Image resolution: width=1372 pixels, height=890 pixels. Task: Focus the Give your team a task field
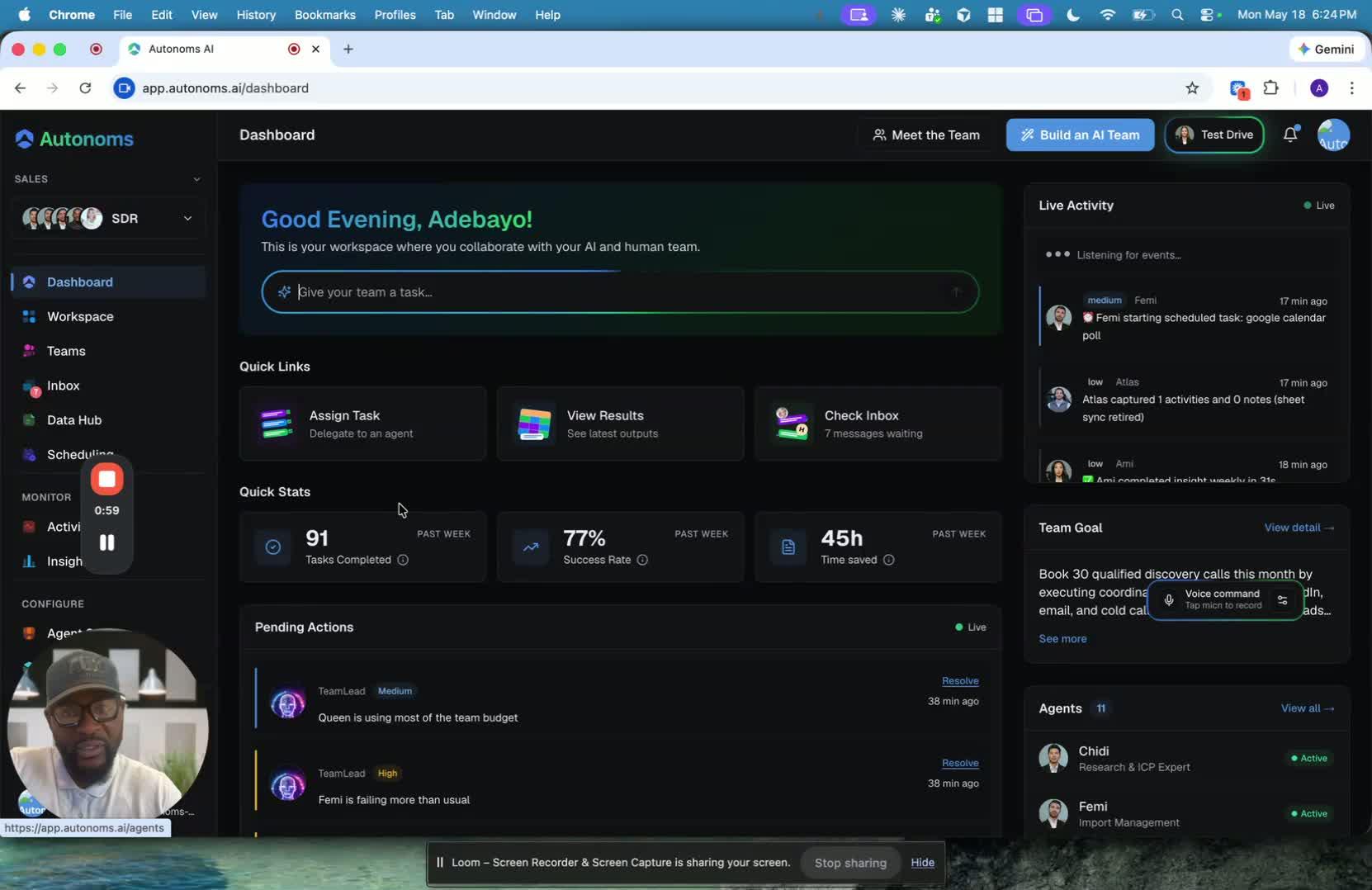tap(620, 292)
